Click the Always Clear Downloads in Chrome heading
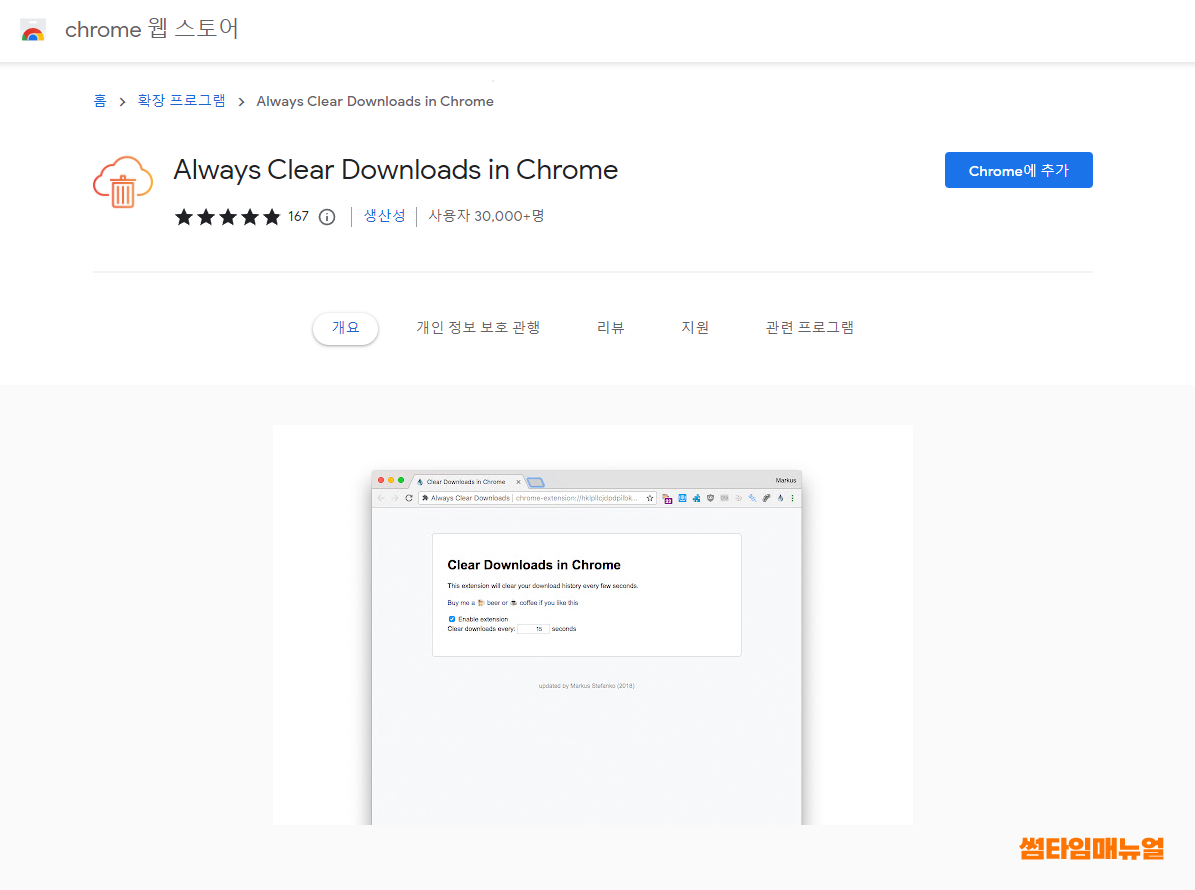This screenshot has width=1195, height=890. coord(396,170)
